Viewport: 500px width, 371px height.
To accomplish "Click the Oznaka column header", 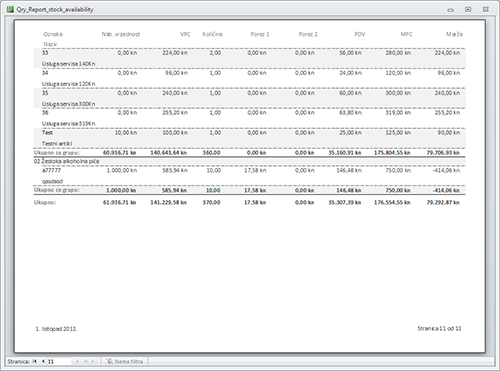I will (x=53, y=34).
